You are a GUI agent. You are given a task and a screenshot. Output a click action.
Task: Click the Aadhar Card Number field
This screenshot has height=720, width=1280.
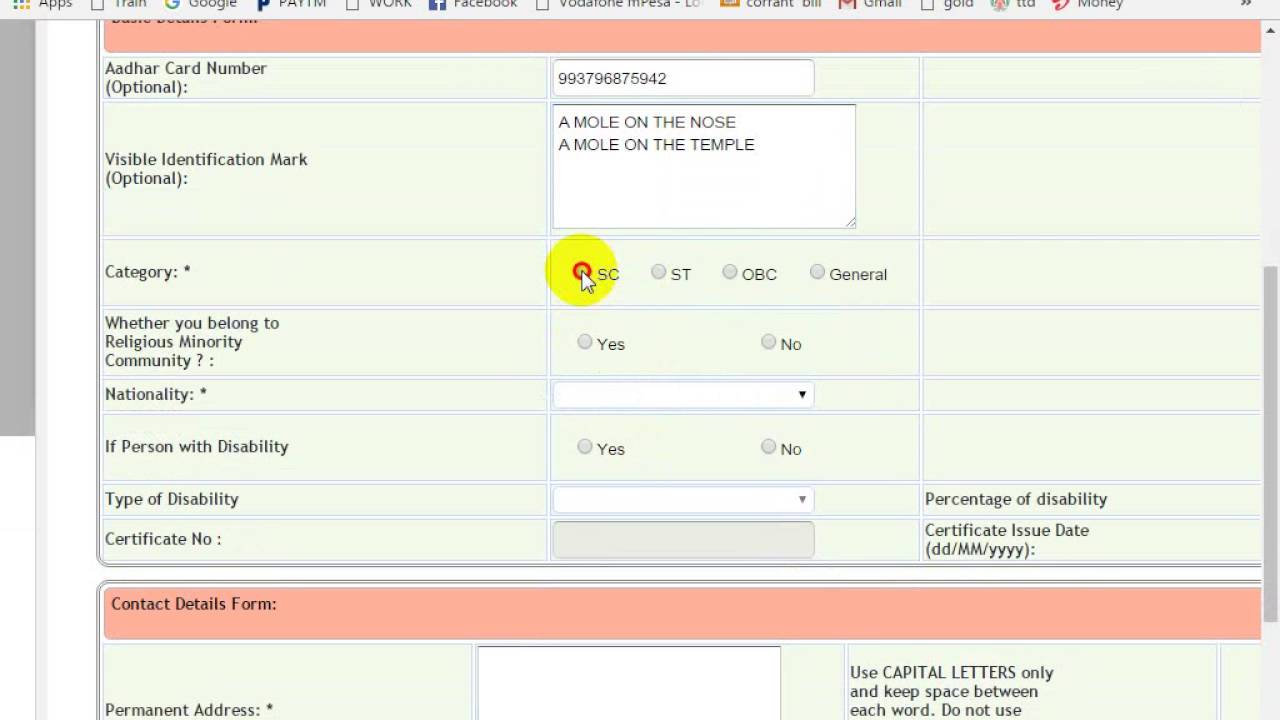coord(683,78)
